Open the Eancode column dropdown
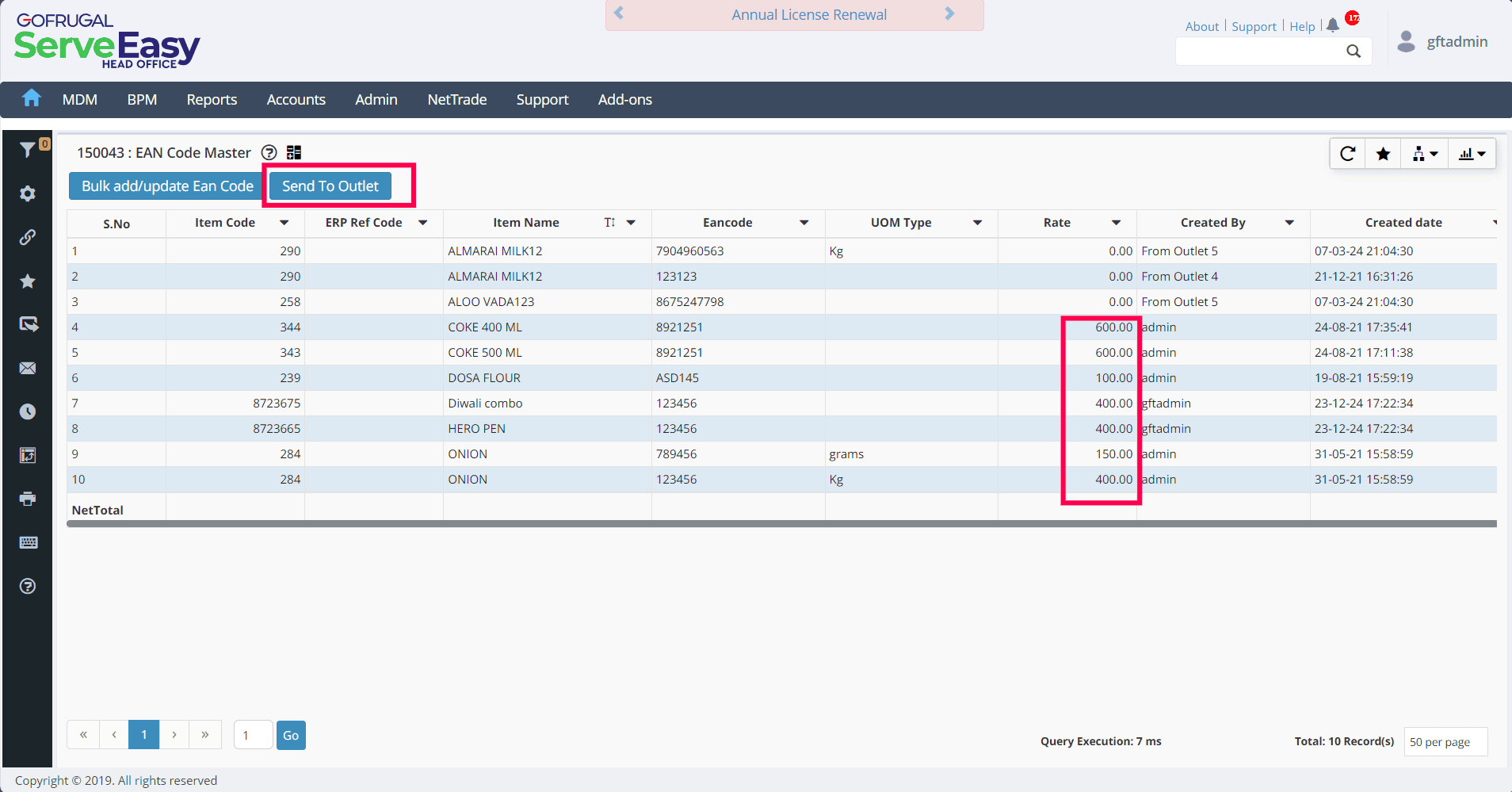The image size is (1512, 792). (x=804, y=223)
